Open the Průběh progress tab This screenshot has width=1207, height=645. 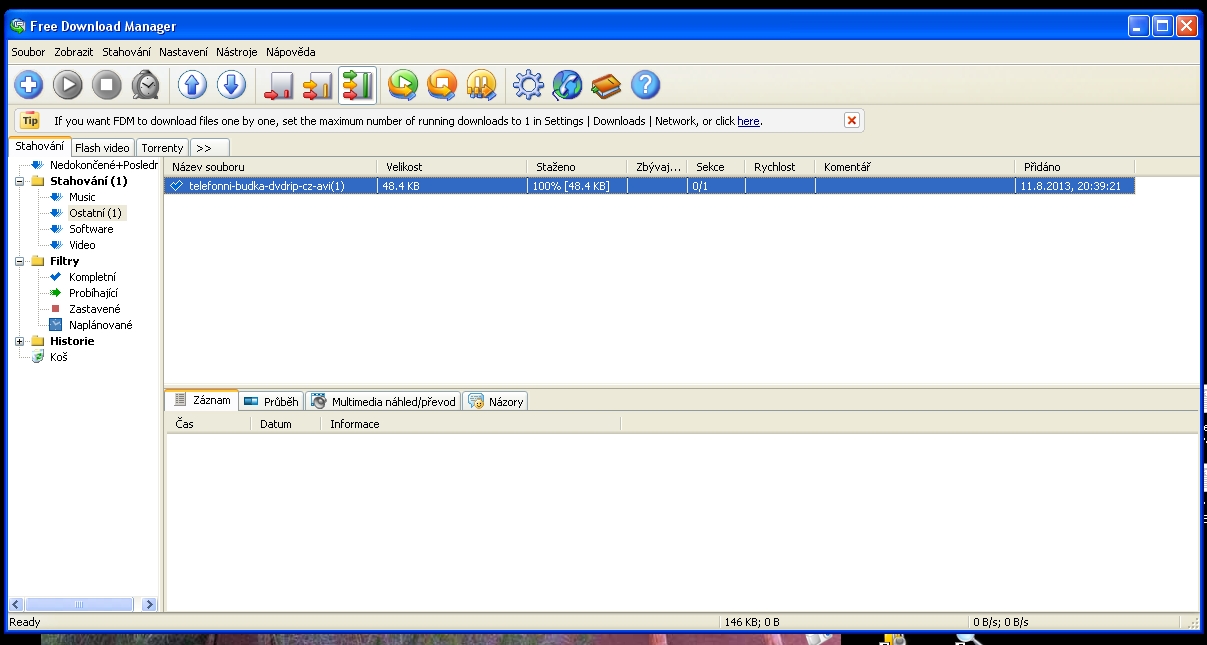tap(271, 401)
